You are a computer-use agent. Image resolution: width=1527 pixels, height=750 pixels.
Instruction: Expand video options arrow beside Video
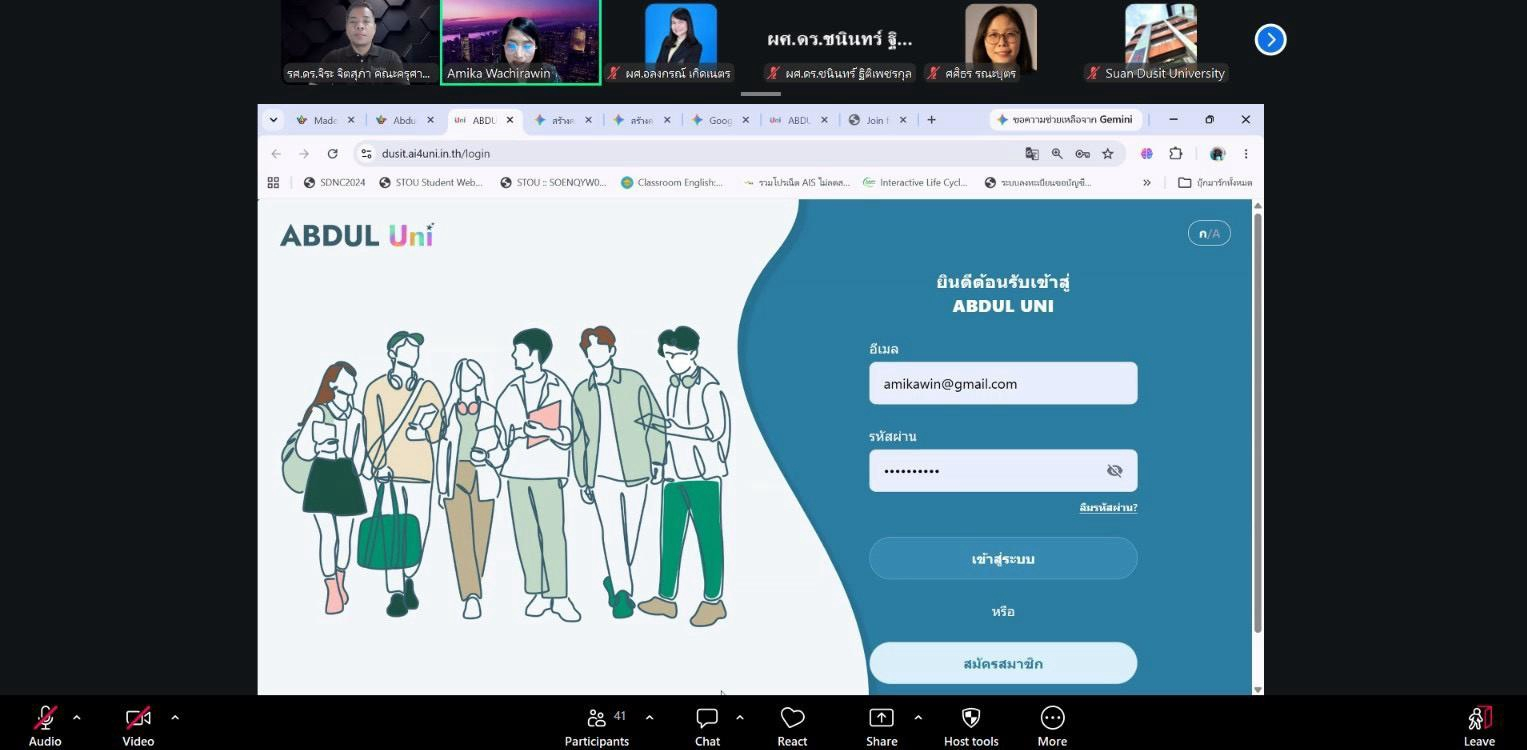(x=175, y=717)
